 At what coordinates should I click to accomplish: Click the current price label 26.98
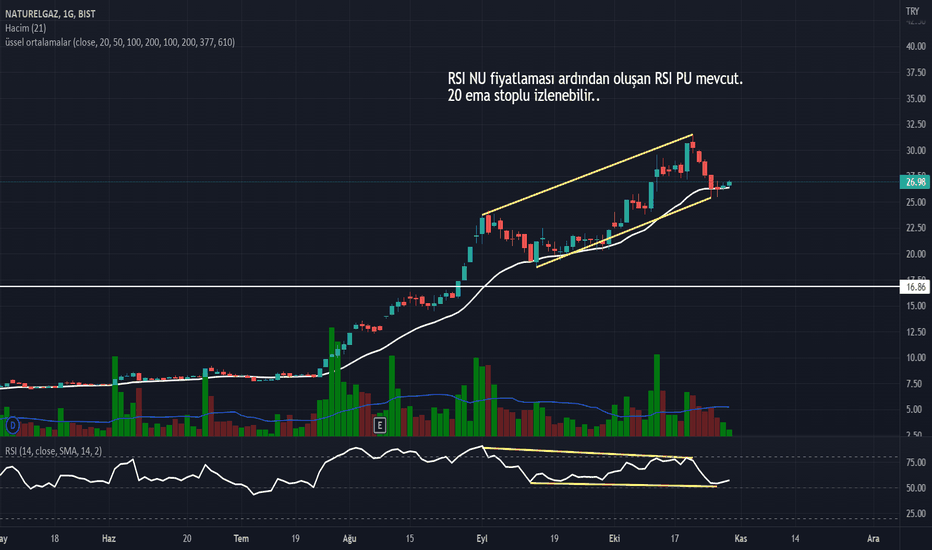915,182
